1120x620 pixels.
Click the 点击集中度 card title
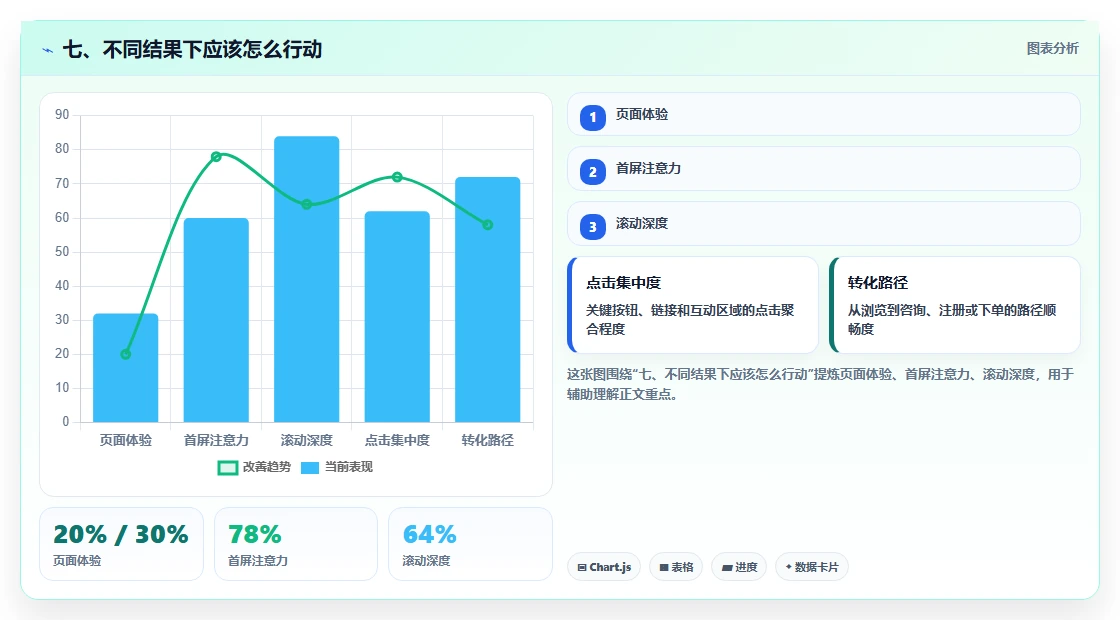click(624, 283)
